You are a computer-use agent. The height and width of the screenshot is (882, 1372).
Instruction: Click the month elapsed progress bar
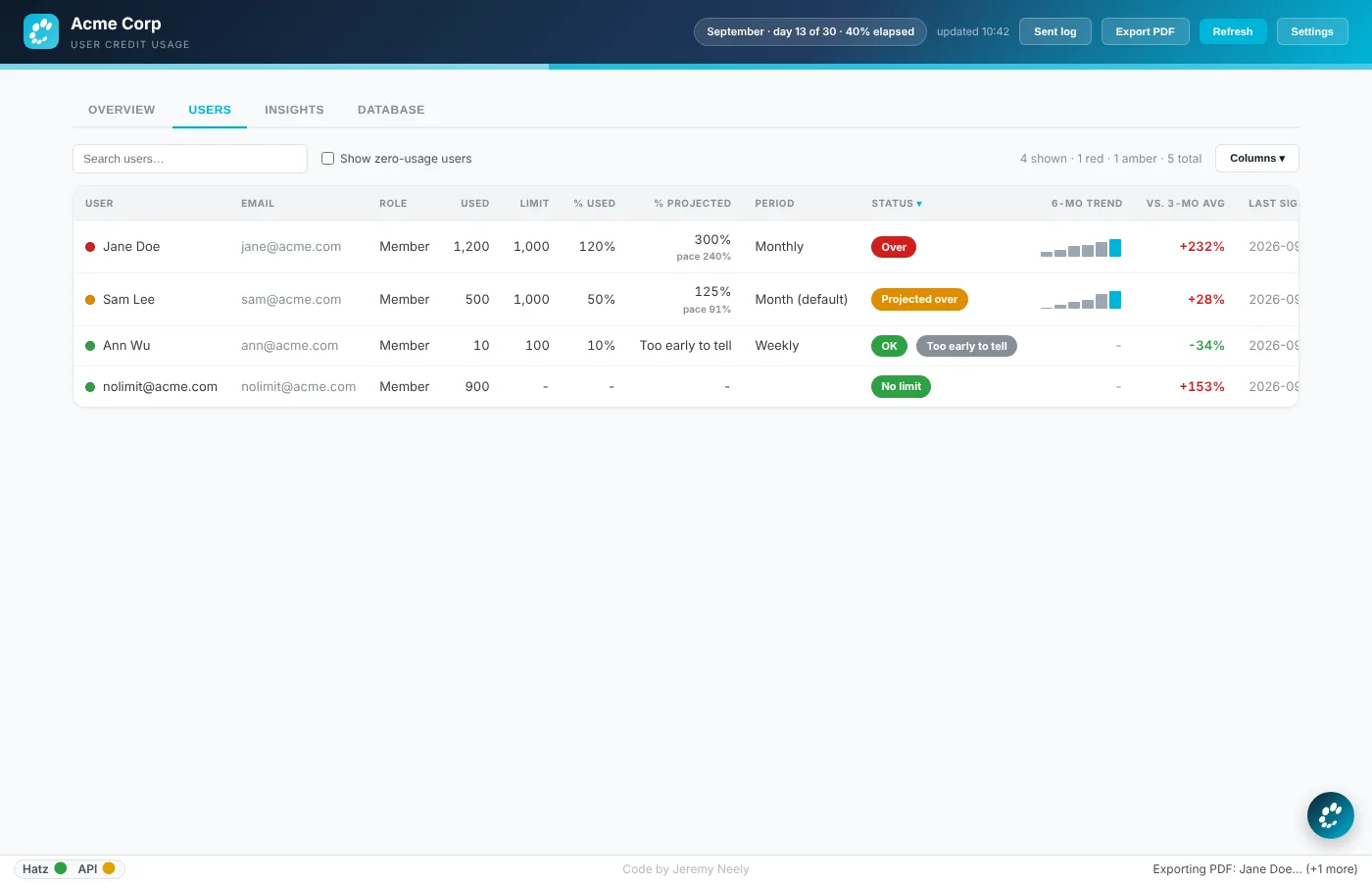pos(686,67)
